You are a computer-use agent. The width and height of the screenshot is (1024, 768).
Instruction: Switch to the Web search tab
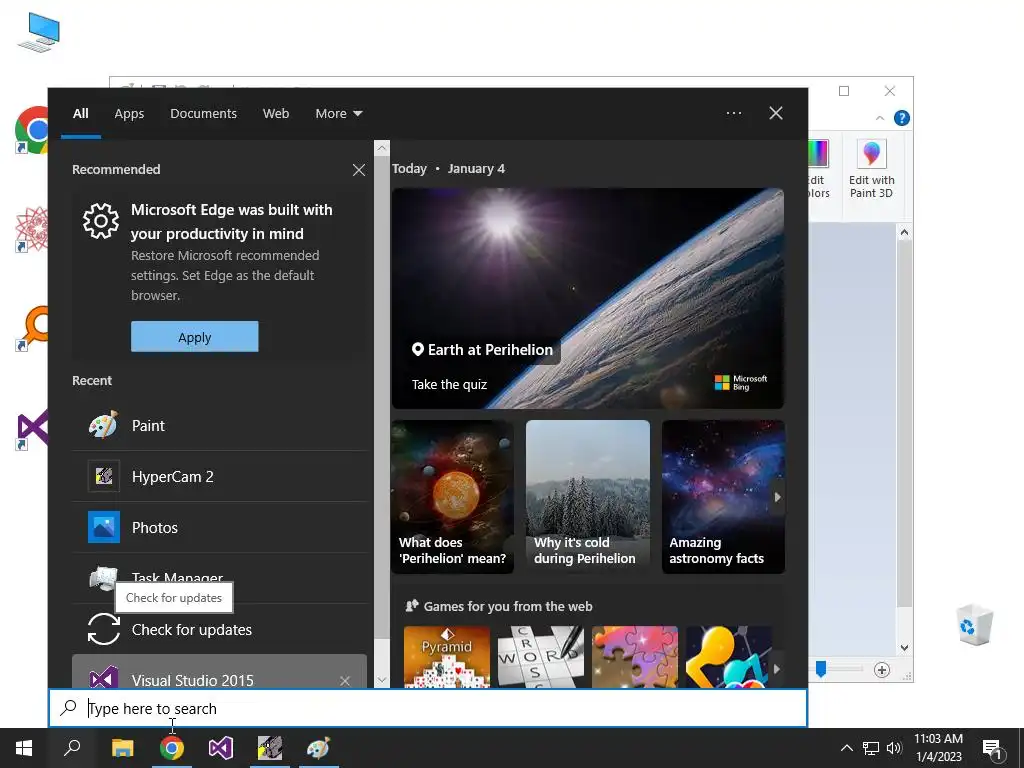[276, 114]
